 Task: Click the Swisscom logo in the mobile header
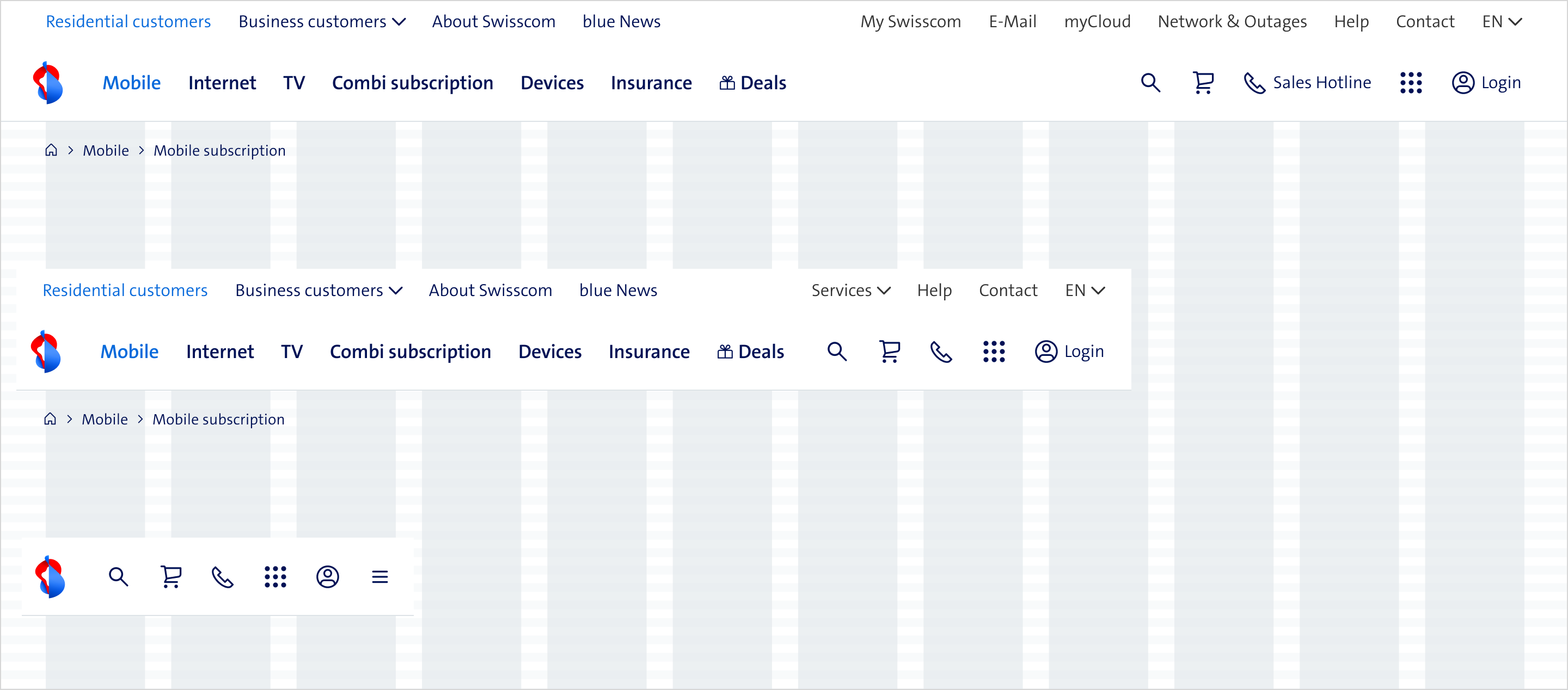pos(51,577)
